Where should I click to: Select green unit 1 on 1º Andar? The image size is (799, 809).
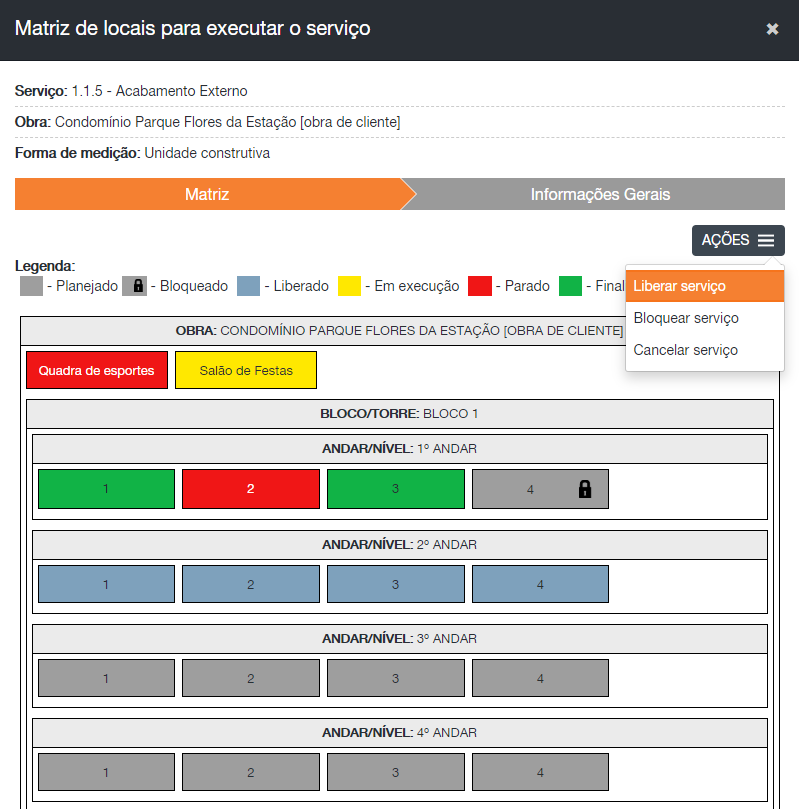(x=106, y=489)
